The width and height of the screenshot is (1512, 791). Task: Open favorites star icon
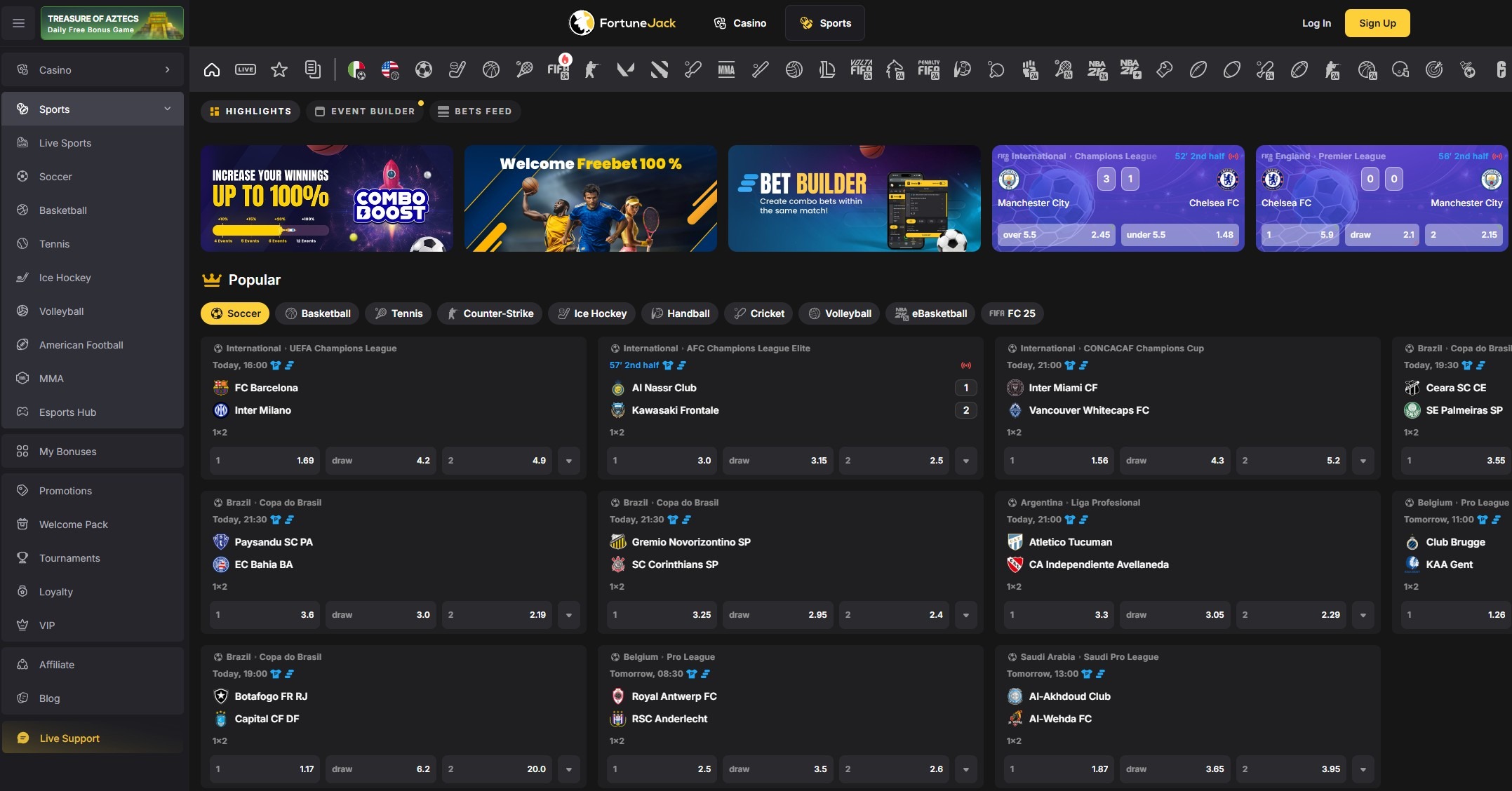pos(279,69)
